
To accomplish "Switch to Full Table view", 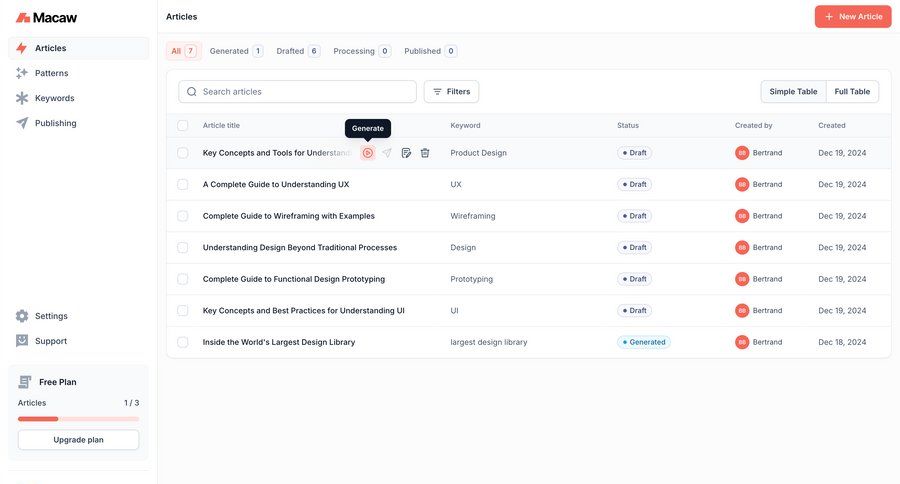I will click(852, 92).
